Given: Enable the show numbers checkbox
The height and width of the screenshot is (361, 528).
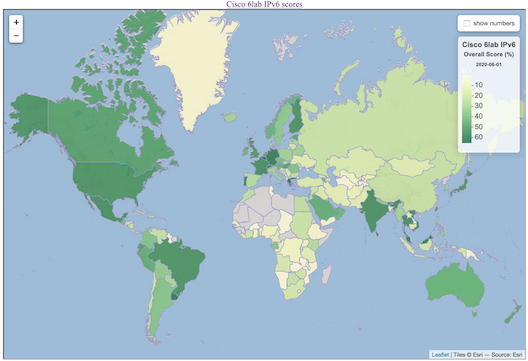Looking at the screenshot, I should coord(467,23).
